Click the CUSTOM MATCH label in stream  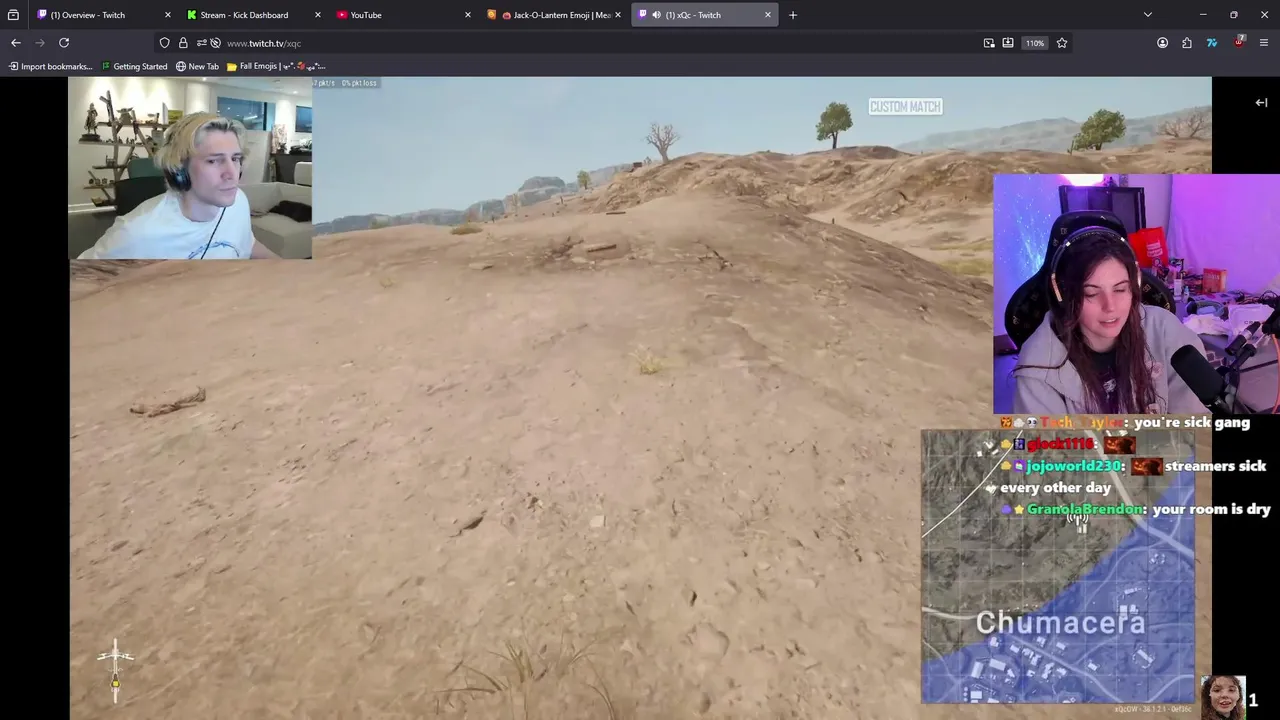tap(905, 107)
